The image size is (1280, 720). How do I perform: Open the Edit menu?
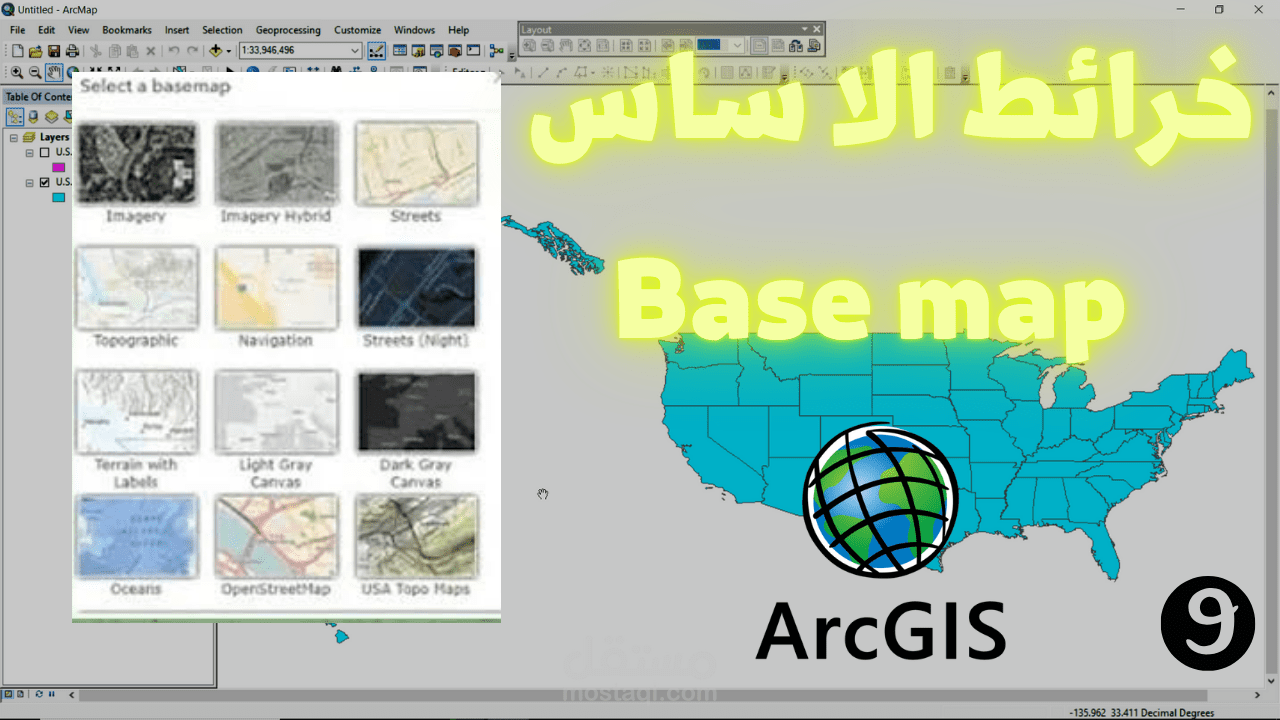tap(46, 30)
